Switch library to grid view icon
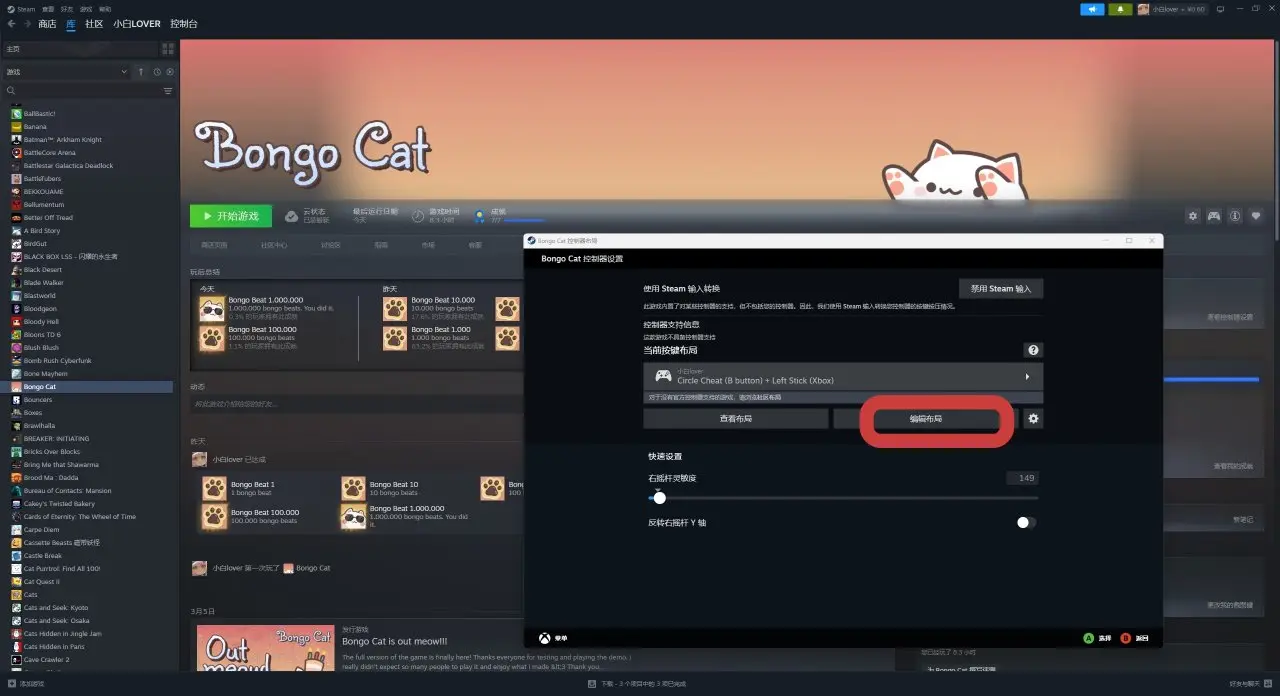 point(167,48)
